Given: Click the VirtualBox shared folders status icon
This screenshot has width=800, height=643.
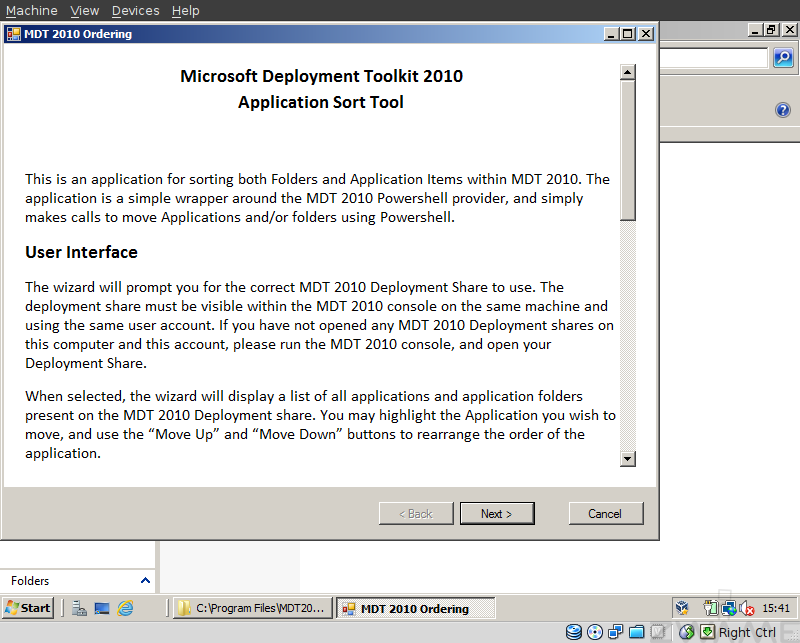Looking at the screenshot, I should click(x=637, y=632).
